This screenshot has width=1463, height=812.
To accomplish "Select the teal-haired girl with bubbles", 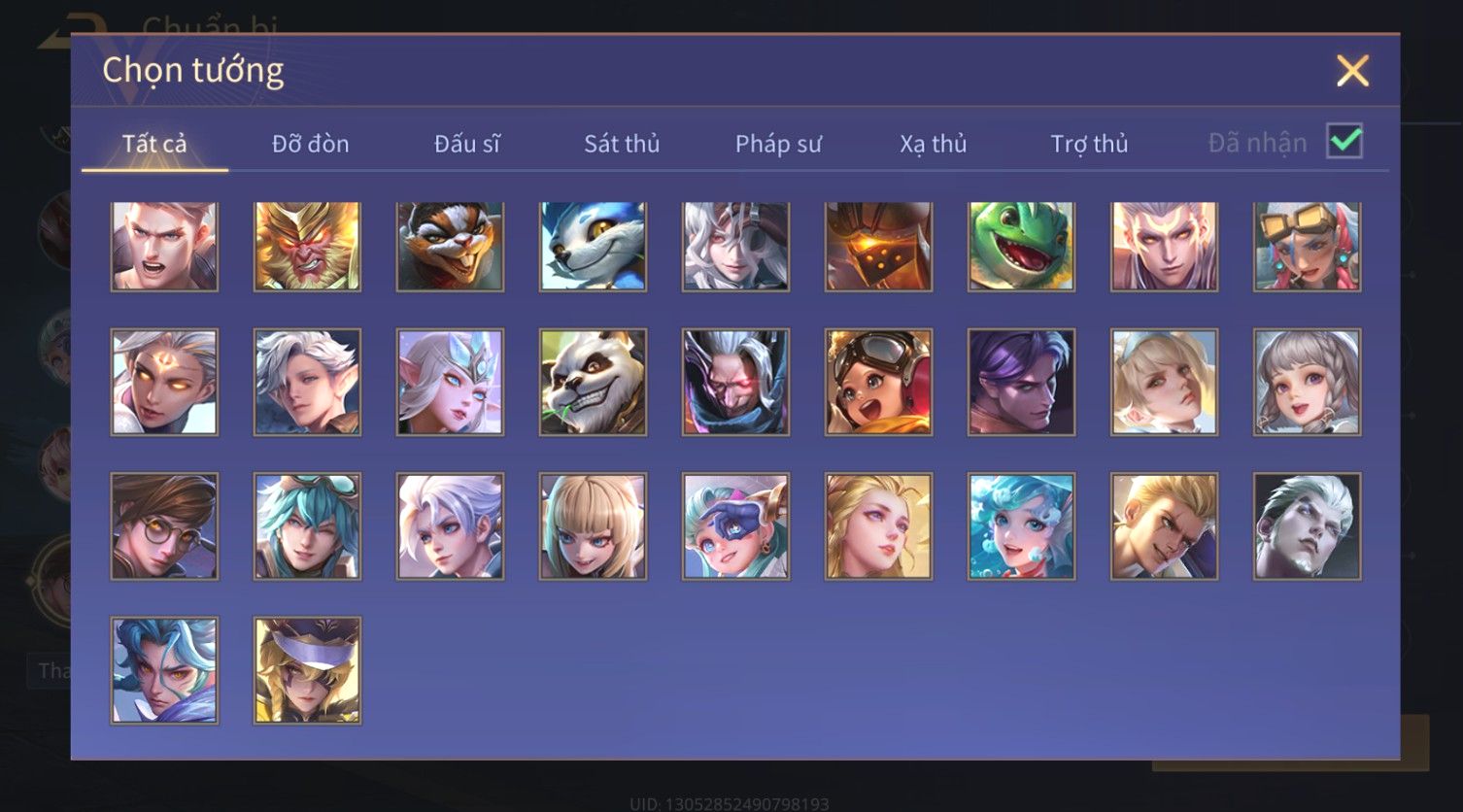I will click(x=1021, y=526).
